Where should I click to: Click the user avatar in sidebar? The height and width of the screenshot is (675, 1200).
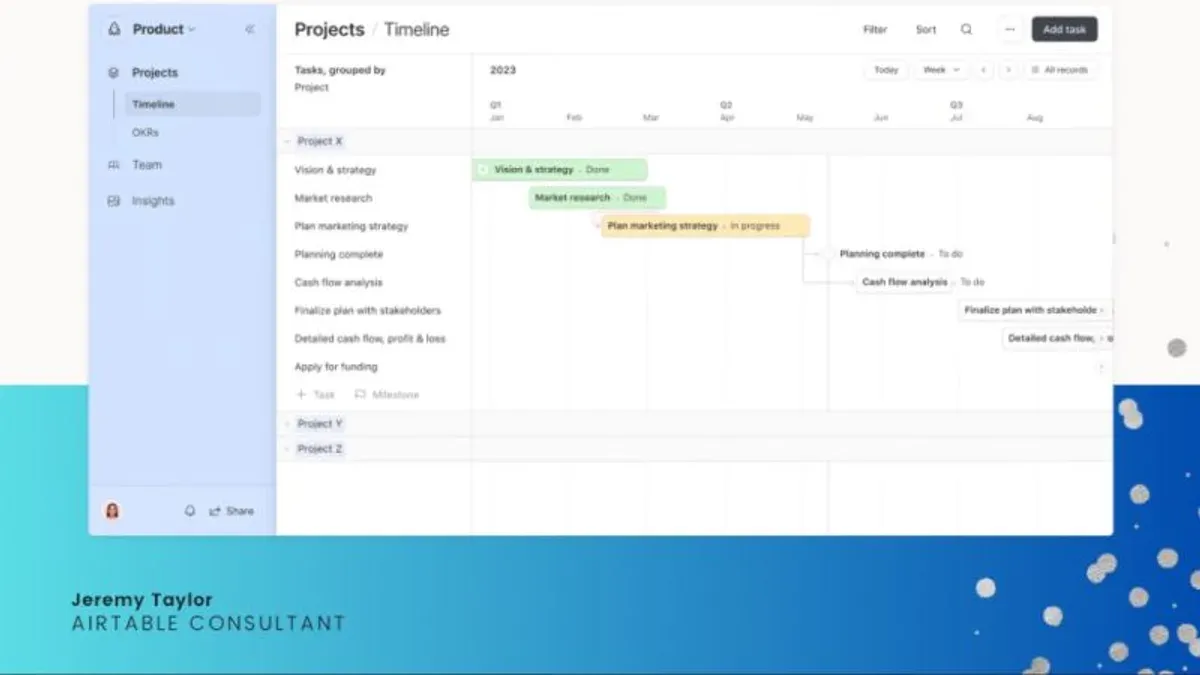tap(112, 511)
